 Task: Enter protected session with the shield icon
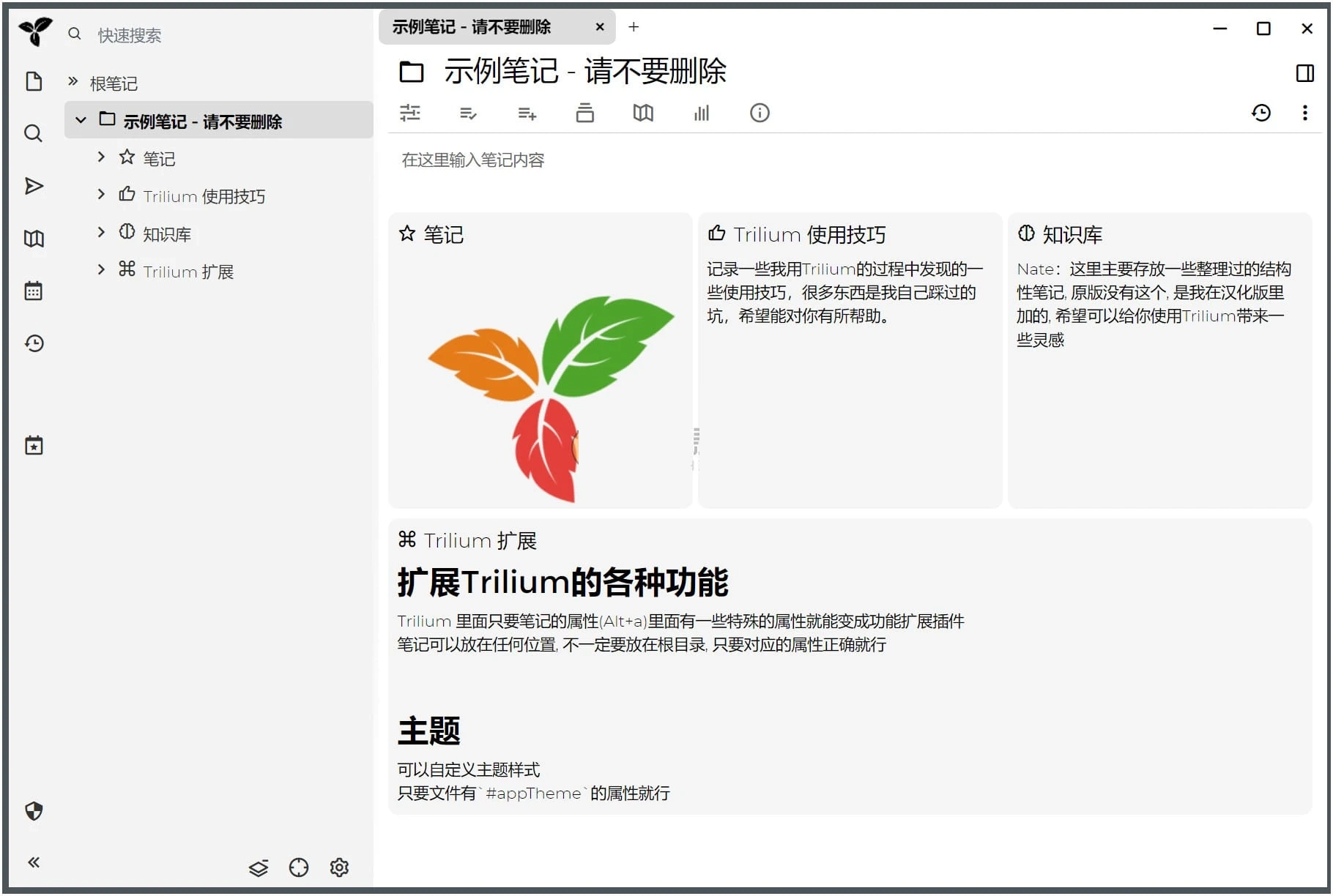tap(34, 811)
